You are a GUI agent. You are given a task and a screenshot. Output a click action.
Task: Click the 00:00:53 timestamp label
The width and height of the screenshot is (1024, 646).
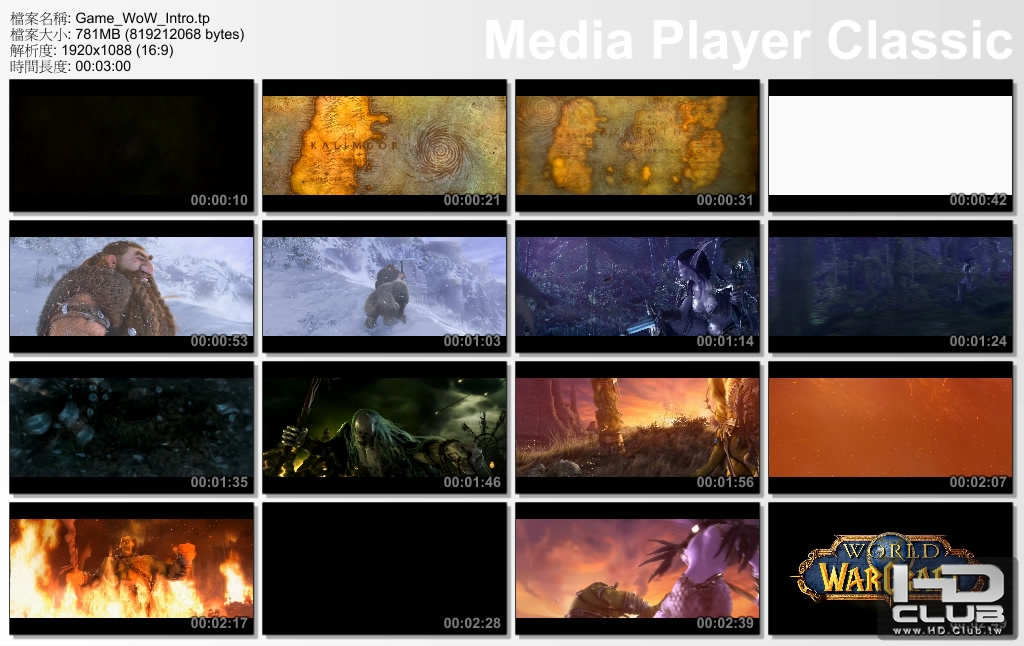point(219,341)
